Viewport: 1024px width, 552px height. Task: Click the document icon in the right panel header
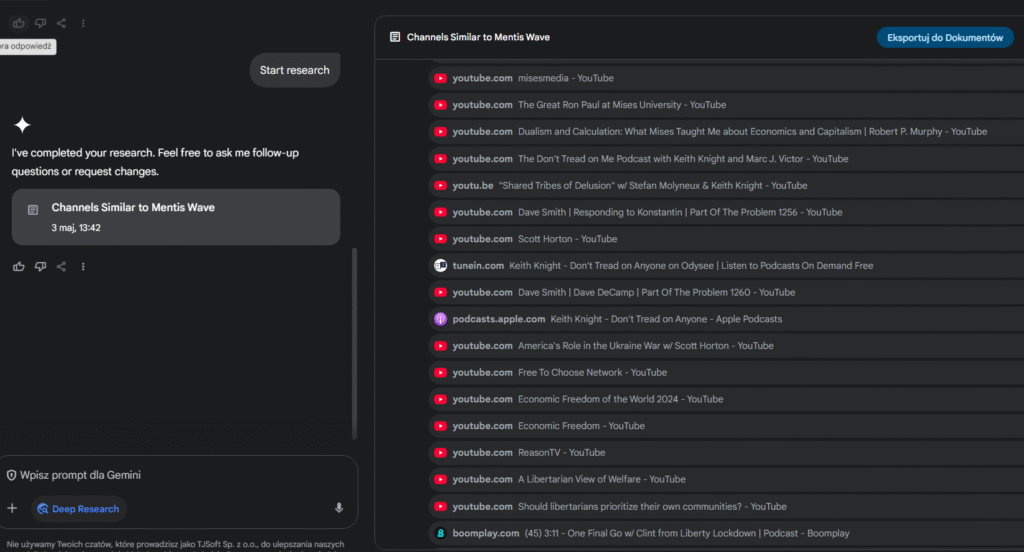click(394, 37)
